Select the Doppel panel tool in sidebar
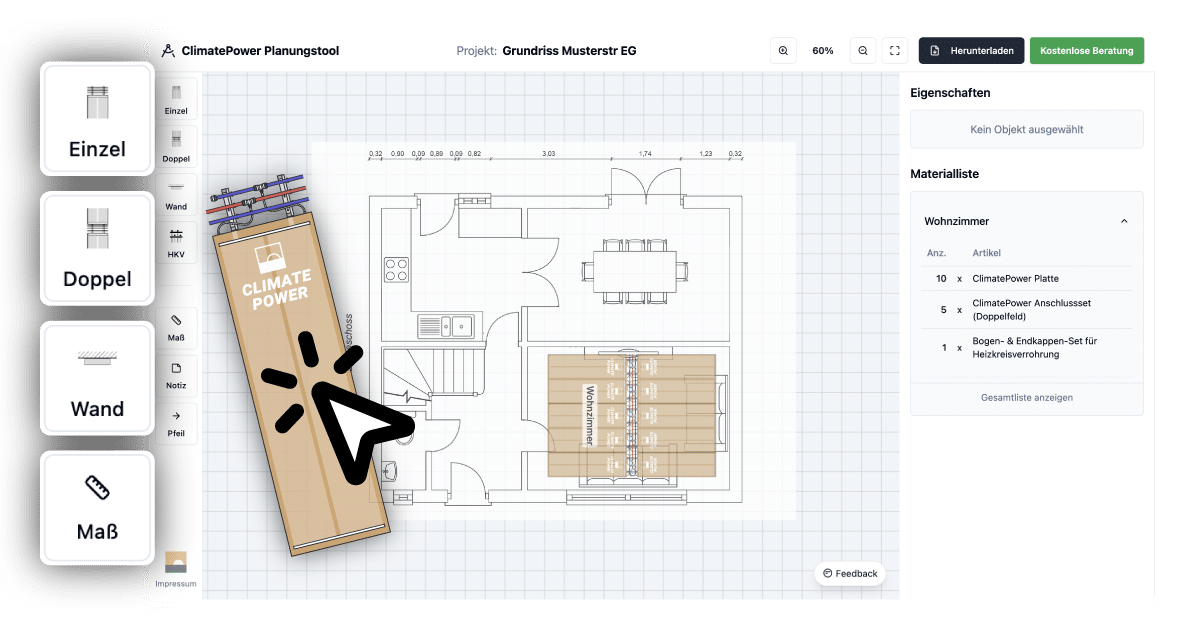The height and width of the screenshot is (631, 1201). tap(176, 146)
